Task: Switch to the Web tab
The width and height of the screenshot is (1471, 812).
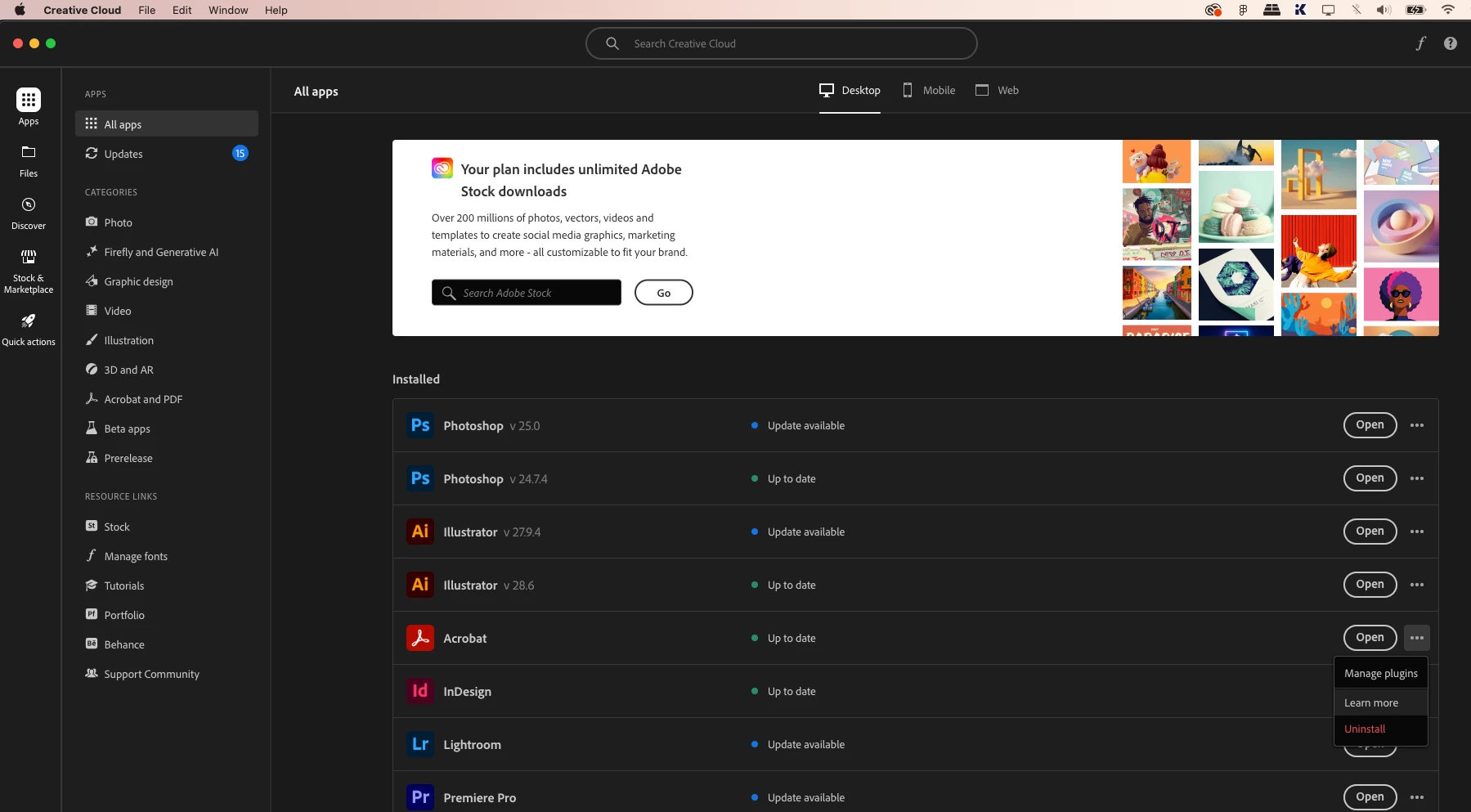Action: click(998, 91)
